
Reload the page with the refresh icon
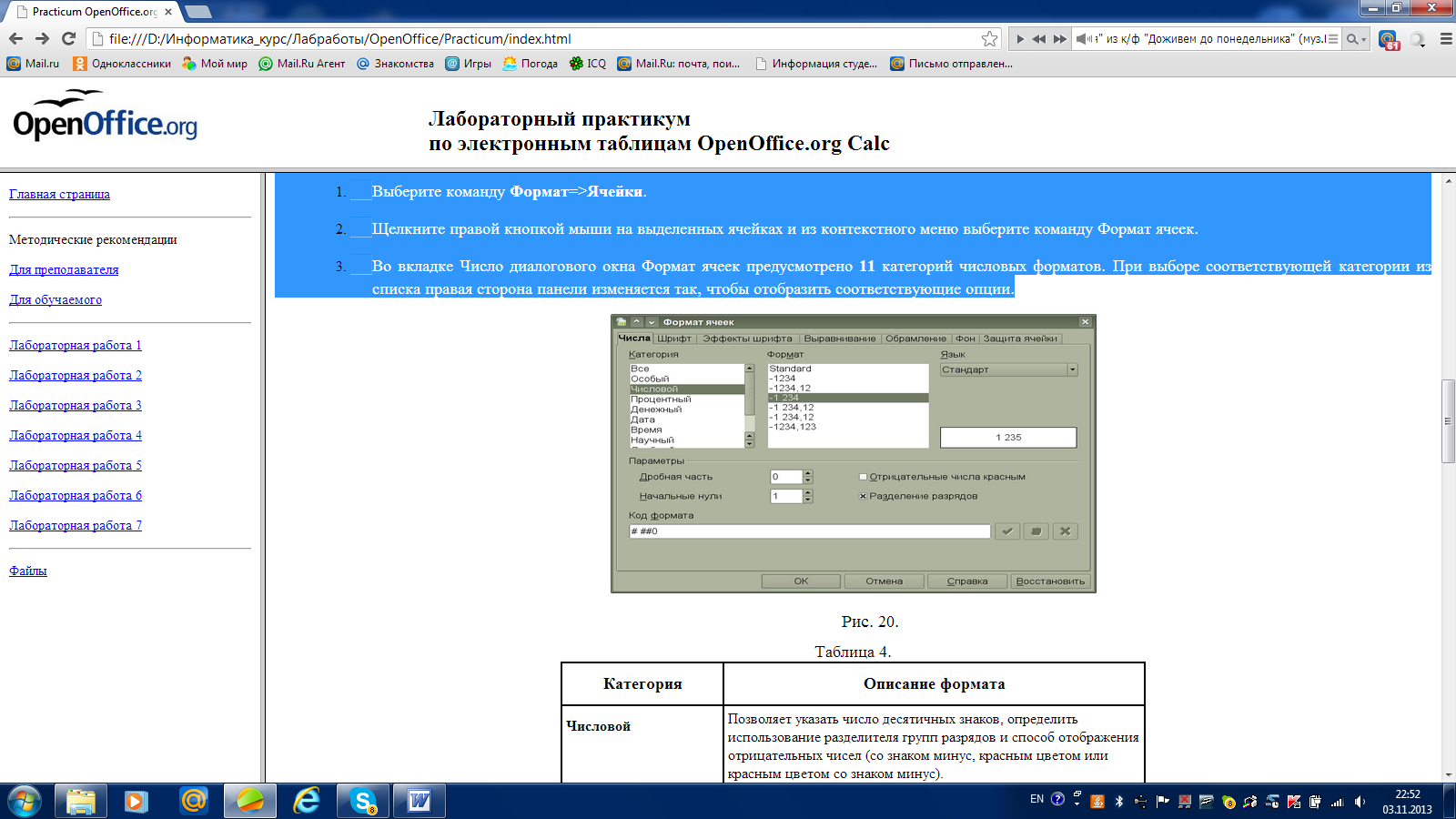click(x=68, y=38)
